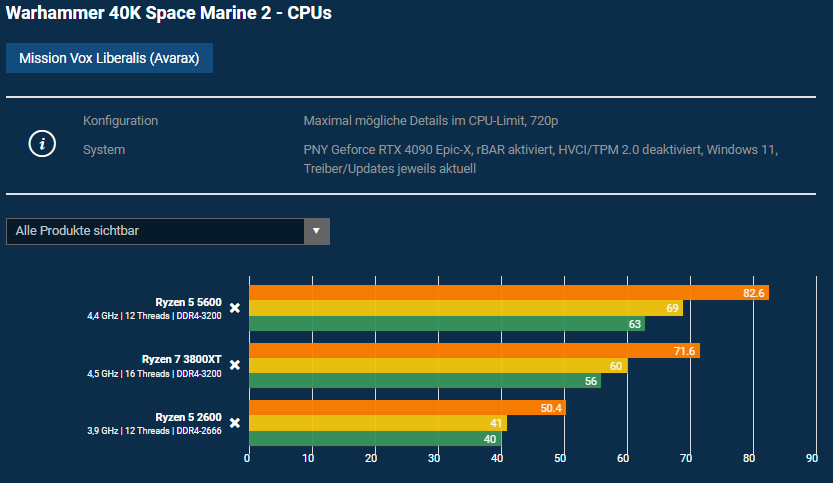833x483 pixels.
Task: Remove Ryzen 5 2600 via X icon
Action: click(x=235, y=423)
